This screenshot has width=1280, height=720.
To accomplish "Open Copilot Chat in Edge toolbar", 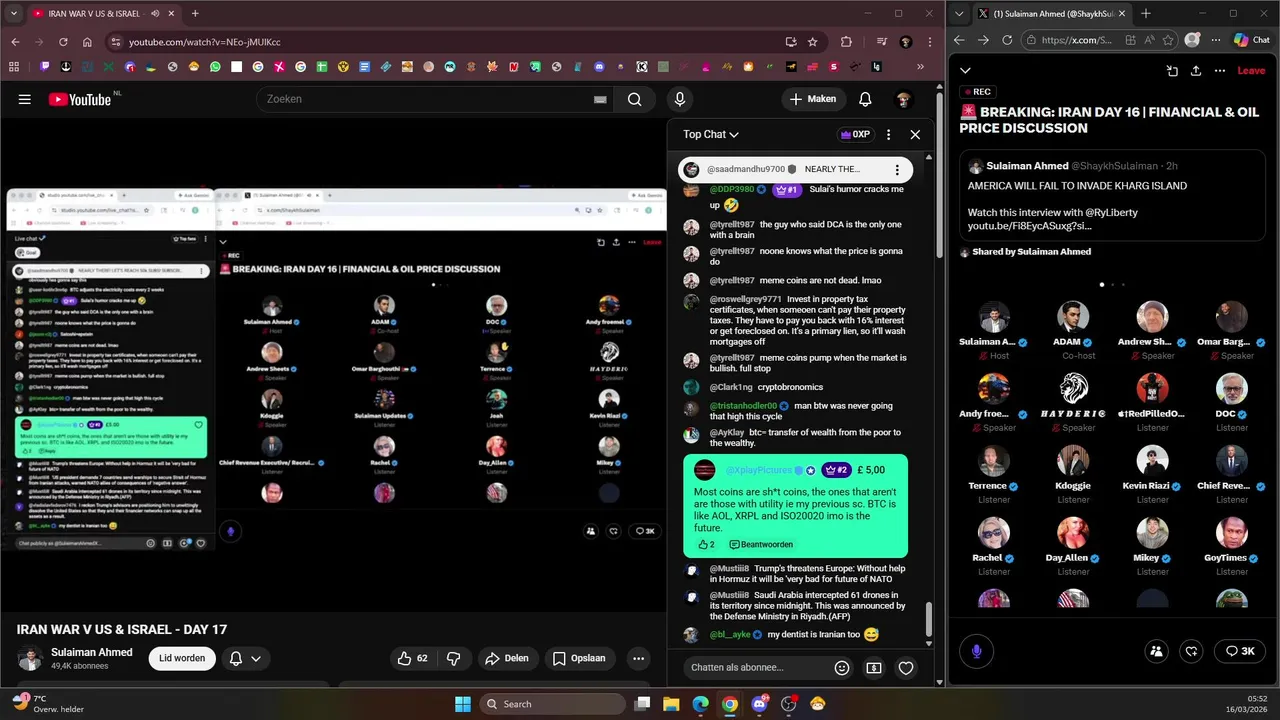I will (1252, 40).
